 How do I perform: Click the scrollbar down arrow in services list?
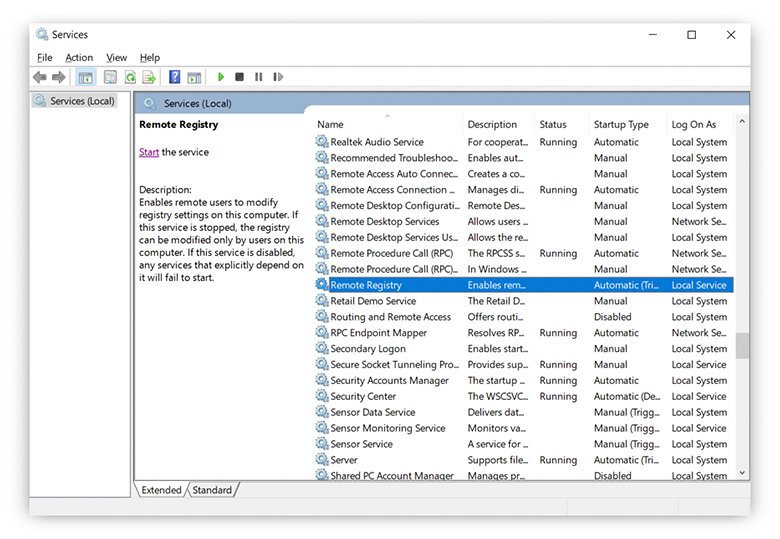742,473
